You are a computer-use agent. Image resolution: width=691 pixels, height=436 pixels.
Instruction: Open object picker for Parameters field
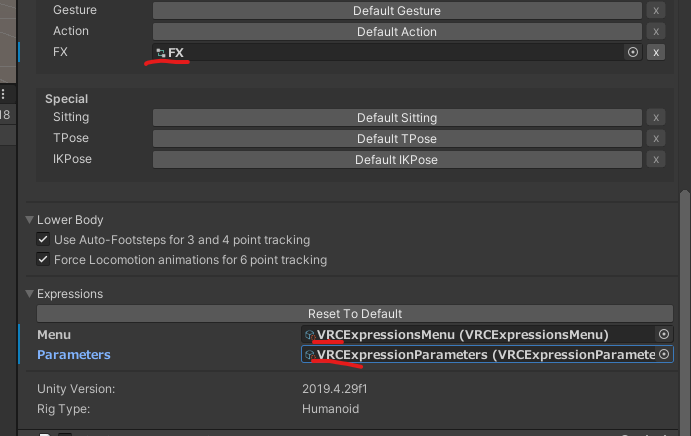pos(664,354)
